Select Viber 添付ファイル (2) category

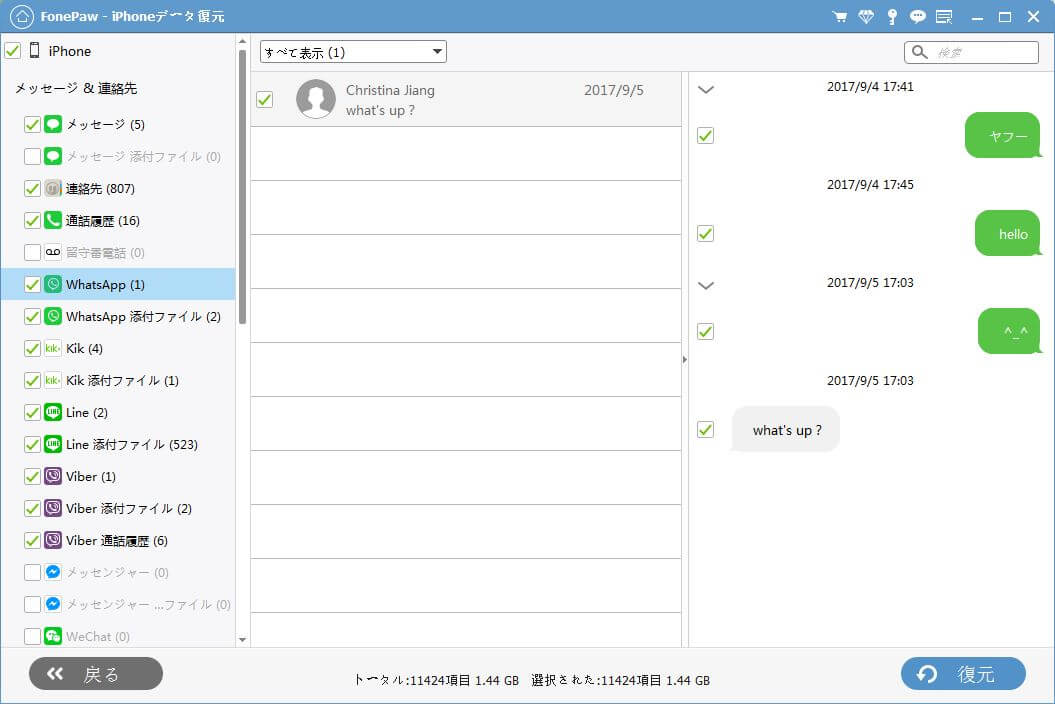tap(129, 508)
